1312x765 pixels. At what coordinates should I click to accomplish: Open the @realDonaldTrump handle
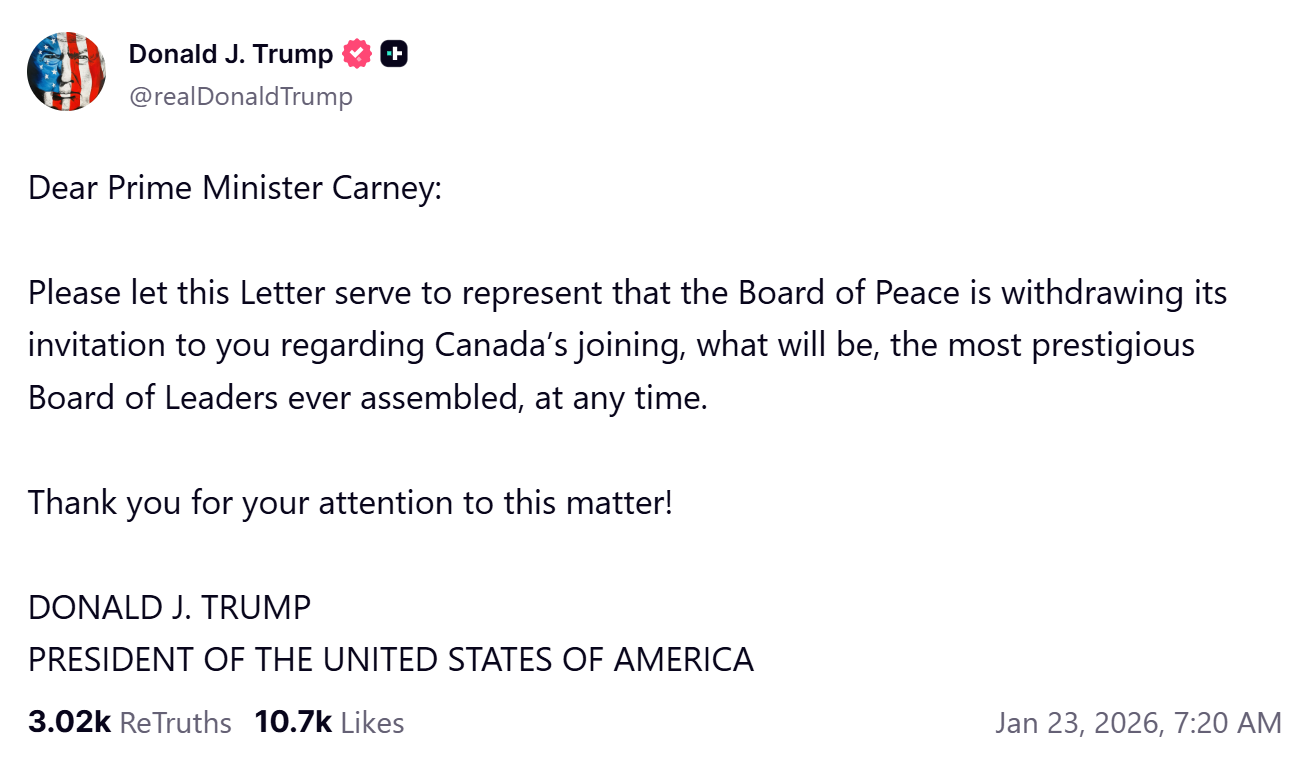tap(242, 96)
